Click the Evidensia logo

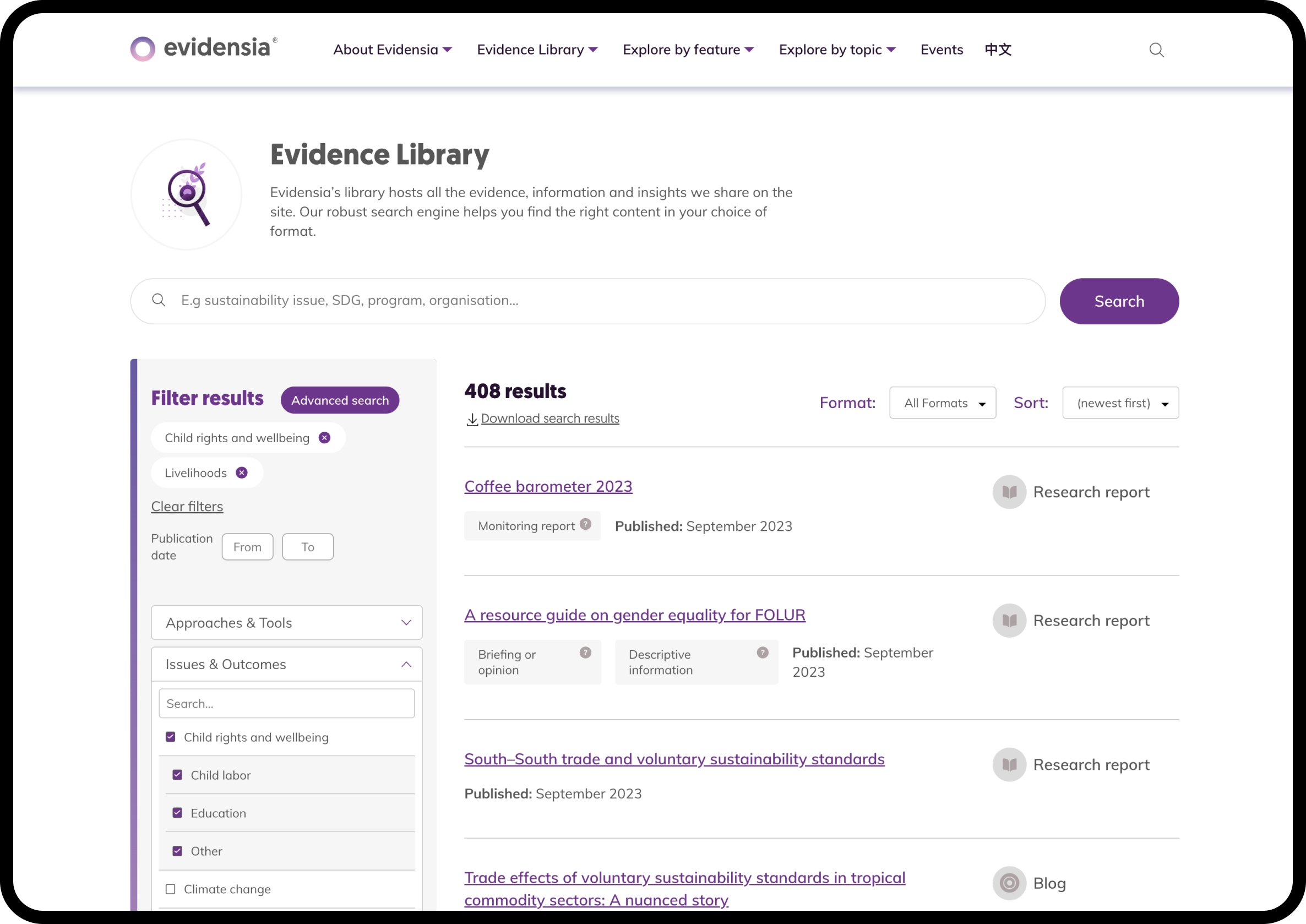pos(204,48)
